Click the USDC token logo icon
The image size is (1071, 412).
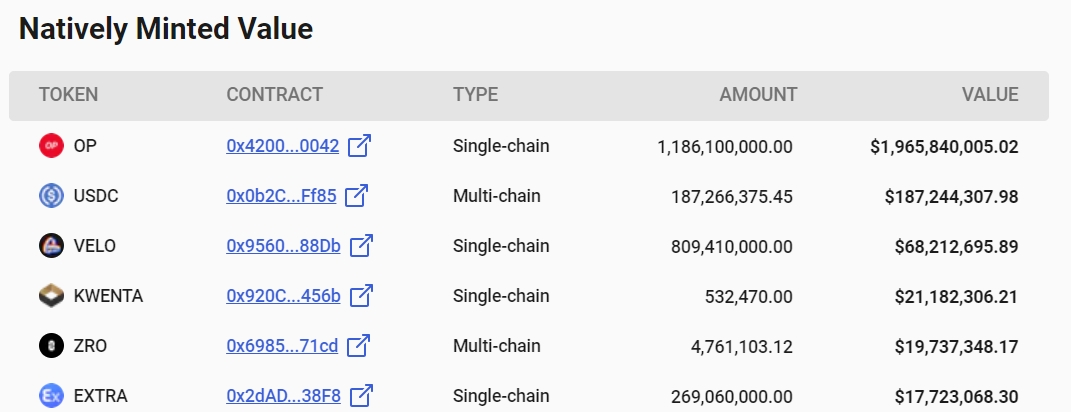(x=51, y=196)
